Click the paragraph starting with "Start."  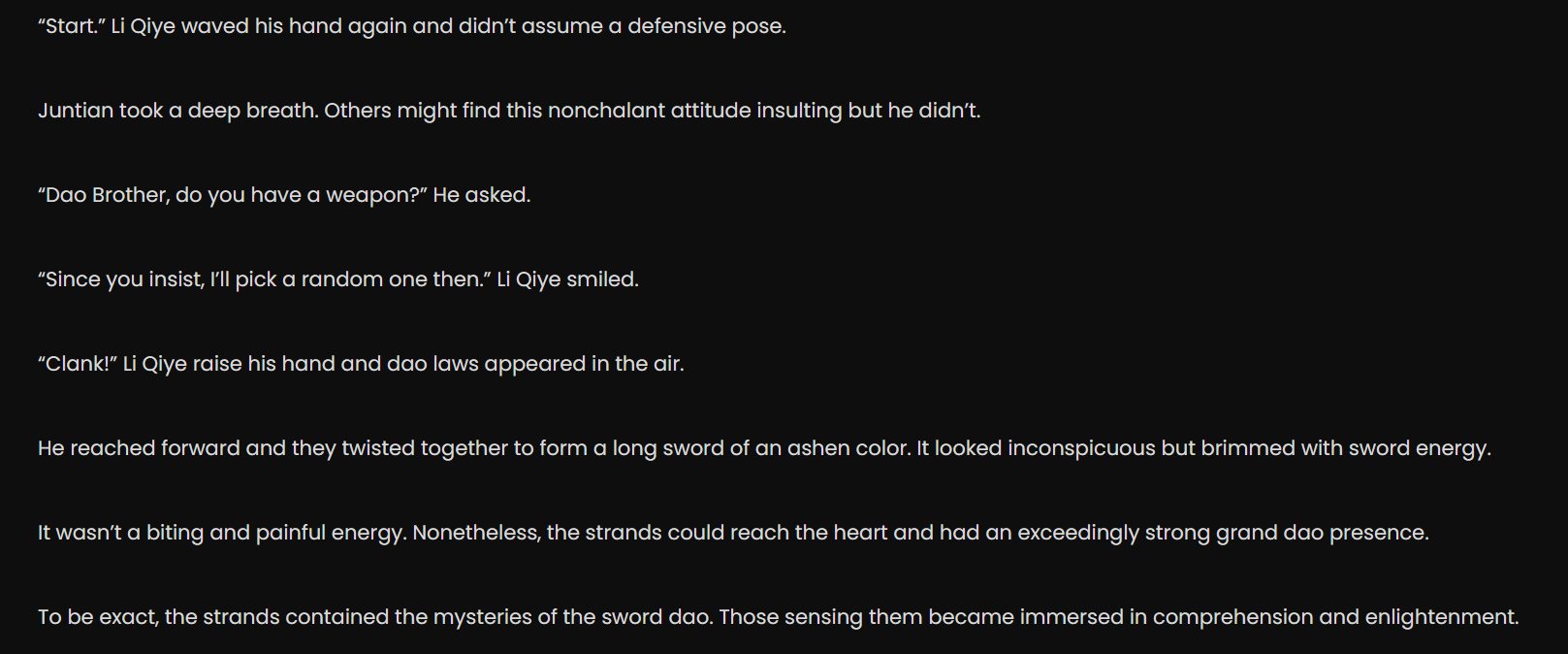pyautogui.click(x=412, y=26)
